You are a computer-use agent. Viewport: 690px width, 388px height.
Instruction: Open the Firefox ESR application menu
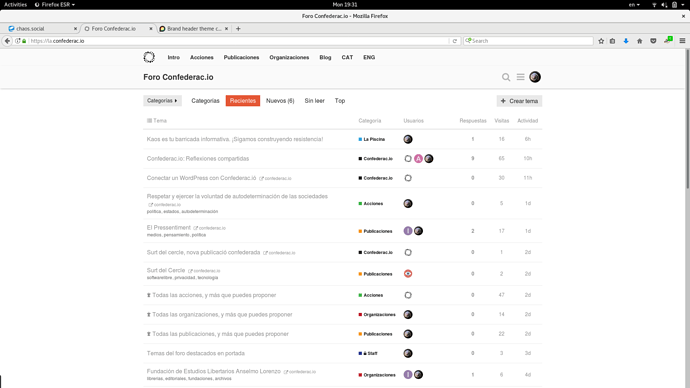pos(55,4)
